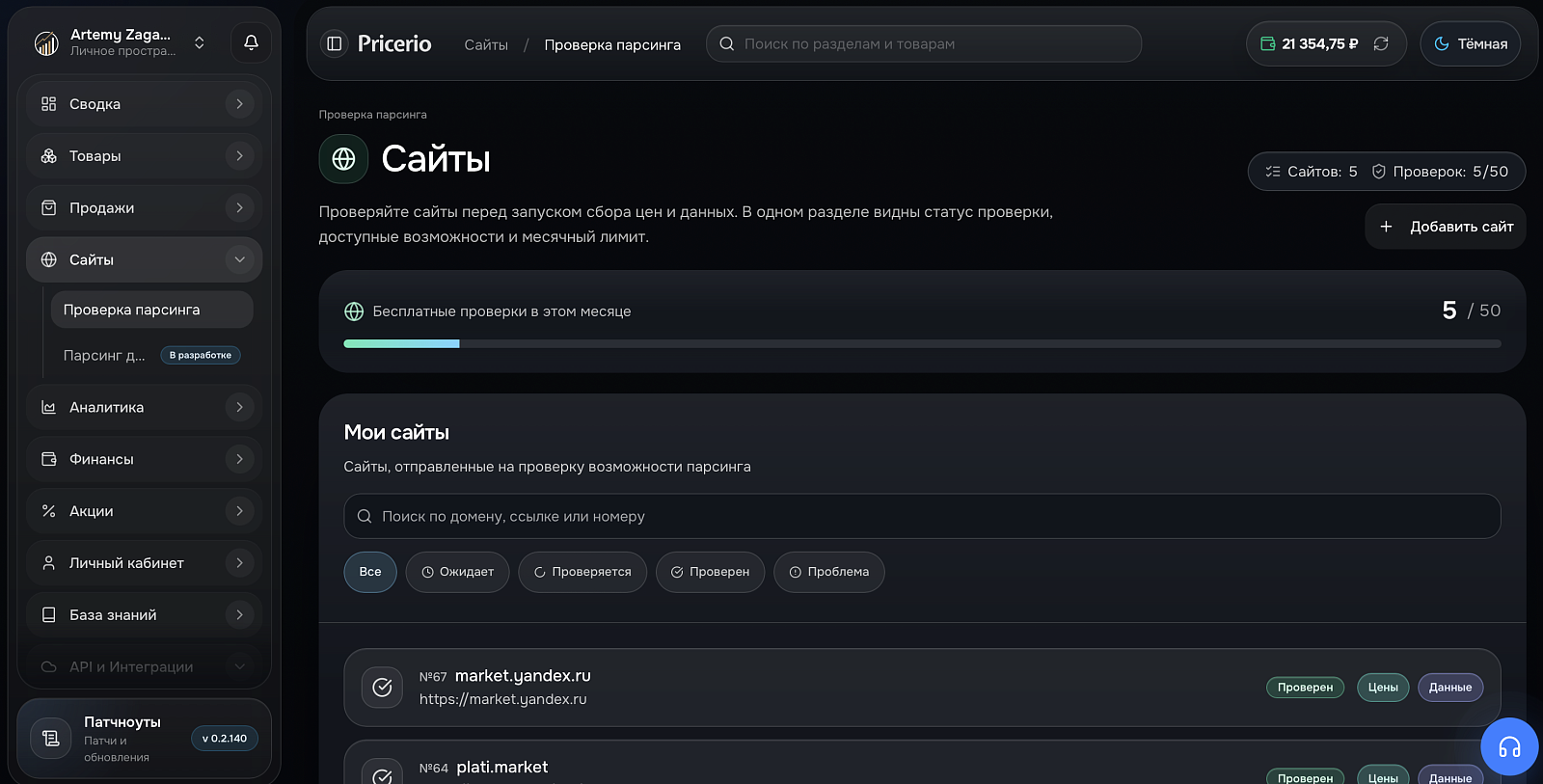The width and height of the screenshot is (1543, 784).
Task: Expand the Продажи section chevron
Action: click(x=239, y=208)
